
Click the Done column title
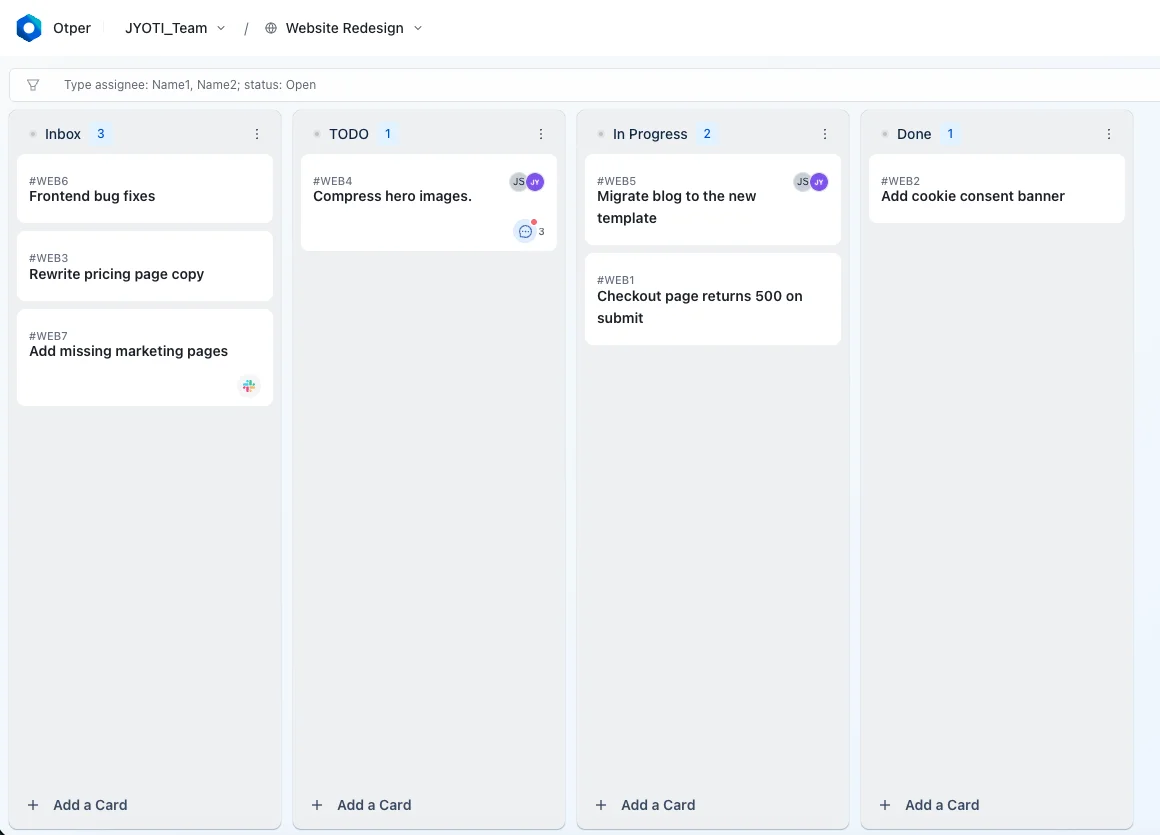(x=914, y=134)
